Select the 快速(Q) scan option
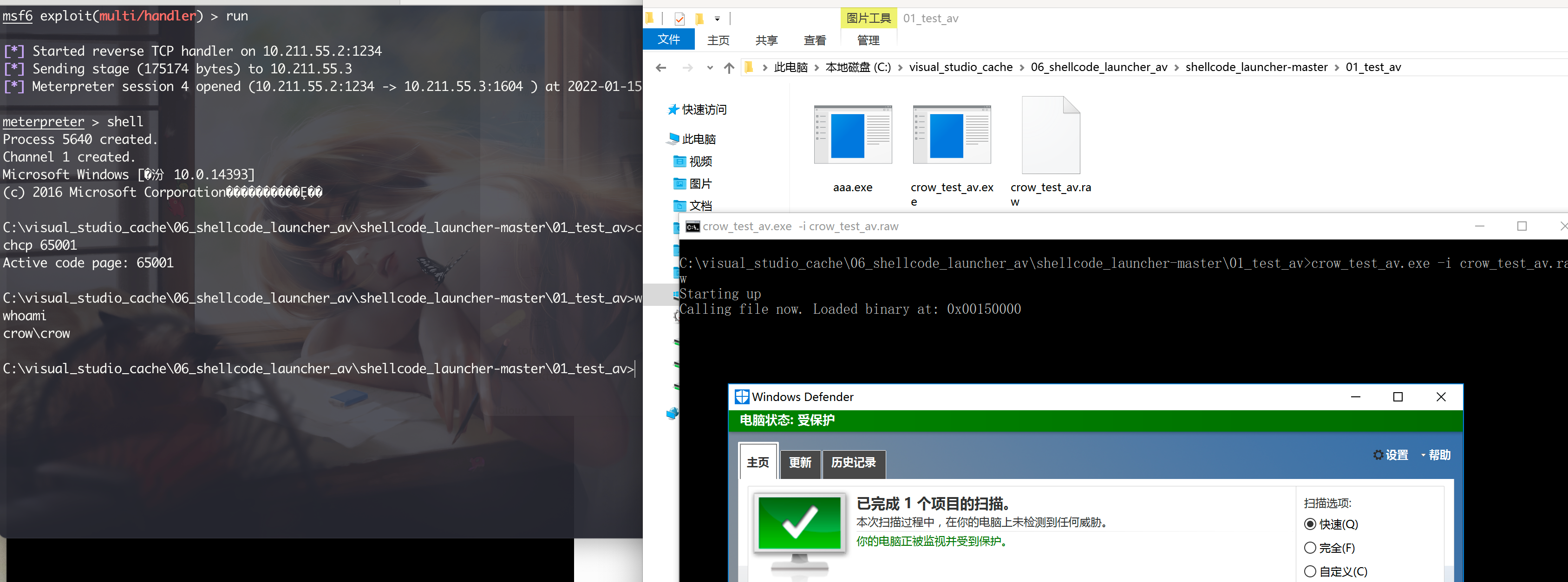Screen dimensions: 1568x582 (x=1331, y=524)
